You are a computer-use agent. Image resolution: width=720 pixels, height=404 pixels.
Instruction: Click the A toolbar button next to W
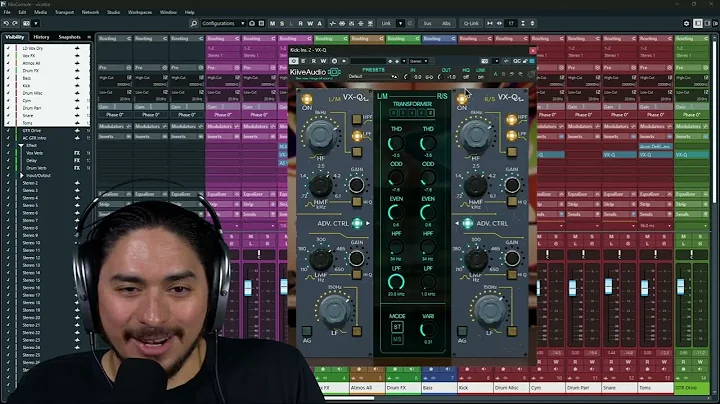point(320,23)
